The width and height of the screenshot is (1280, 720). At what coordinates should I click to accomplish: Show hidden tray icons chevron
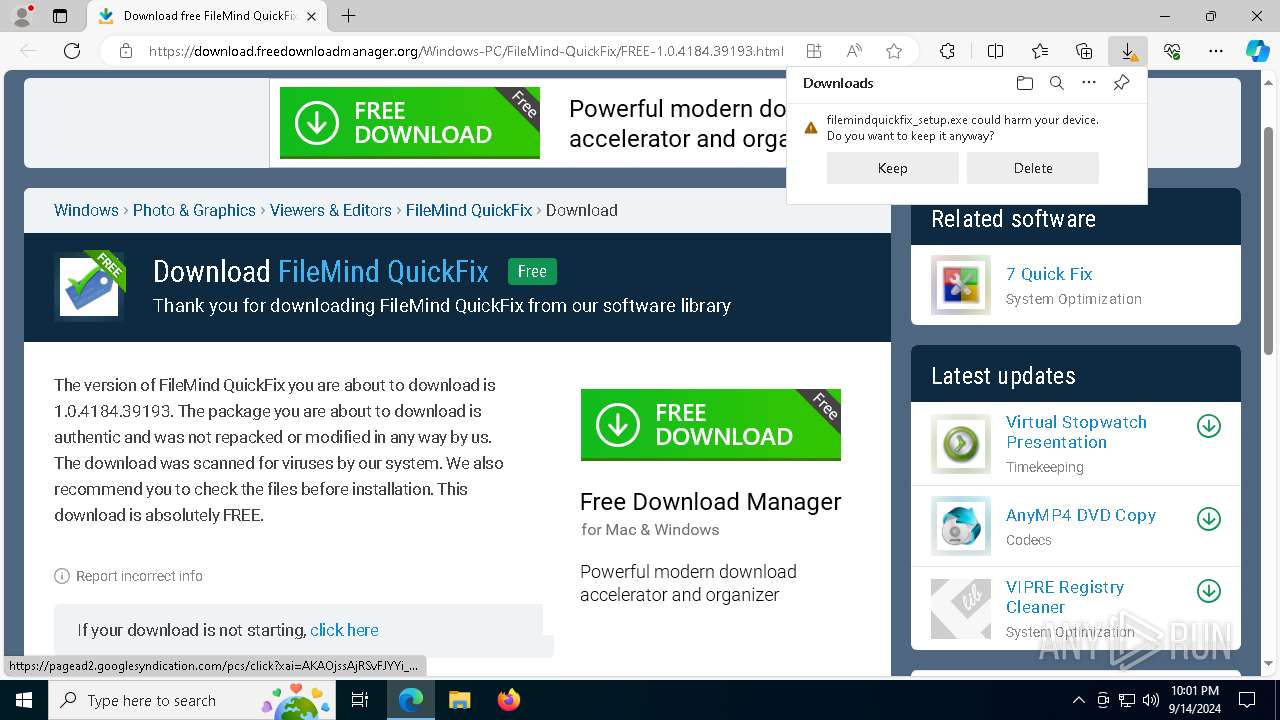point(1079,700)
